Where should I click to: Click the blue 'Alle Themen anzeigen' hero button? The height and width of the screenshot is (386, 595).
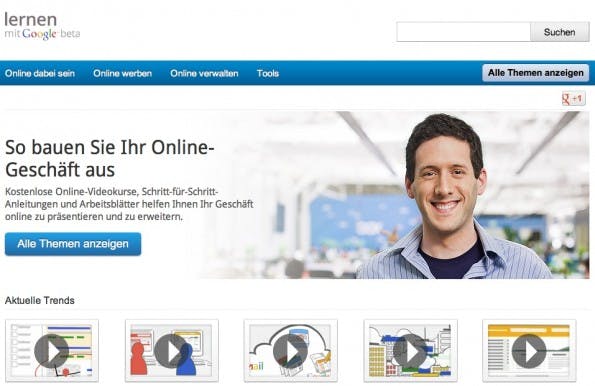point(73,244)
